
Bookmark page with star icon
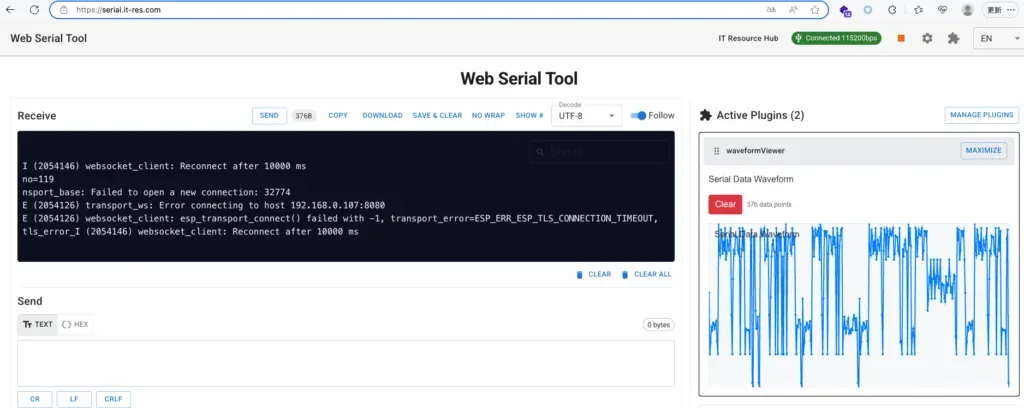pyautogui.click(x=815, y=10)
